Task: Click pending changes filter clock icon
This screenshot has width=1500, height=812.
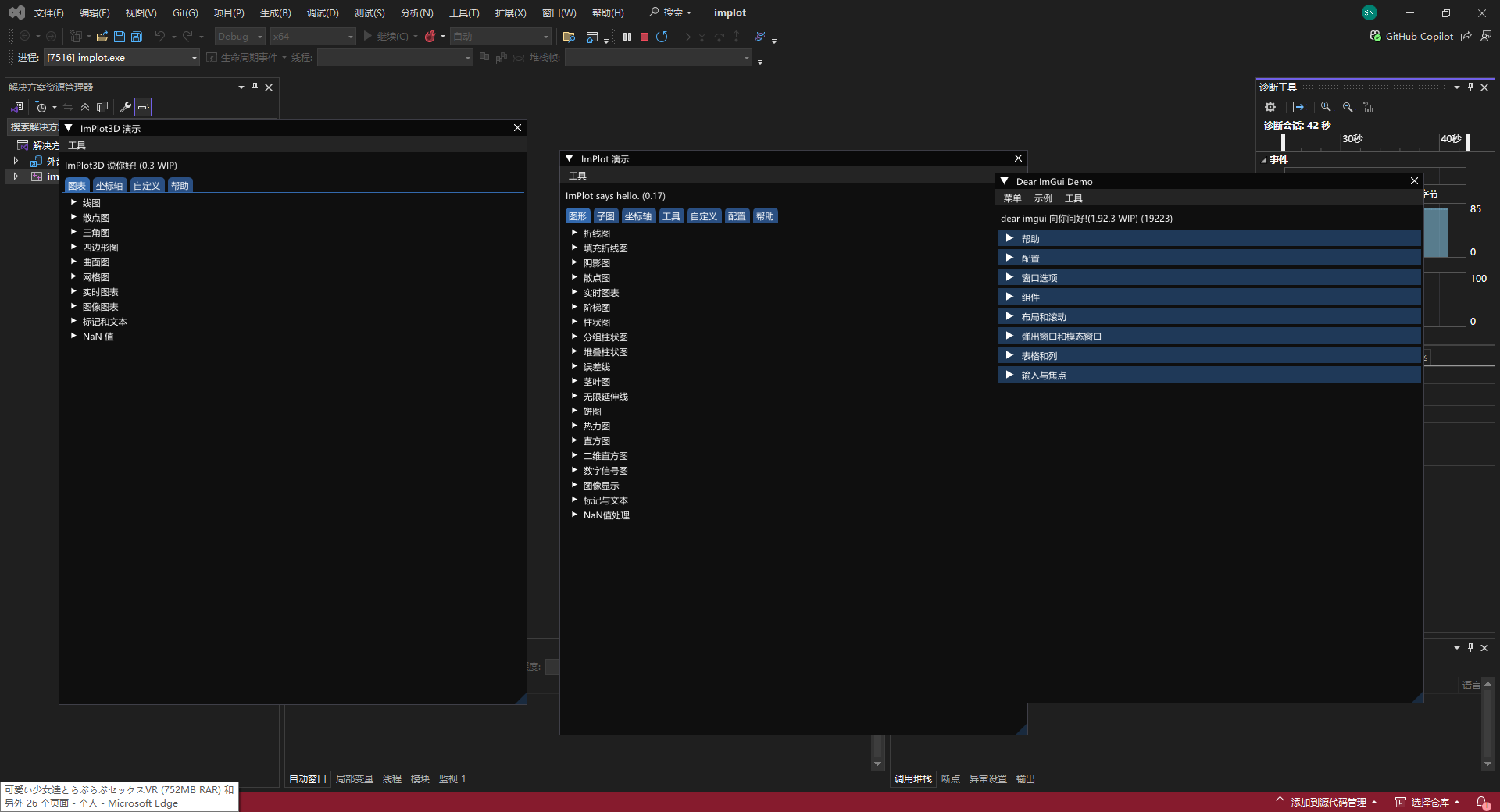Action: click(x=41, y=107)
